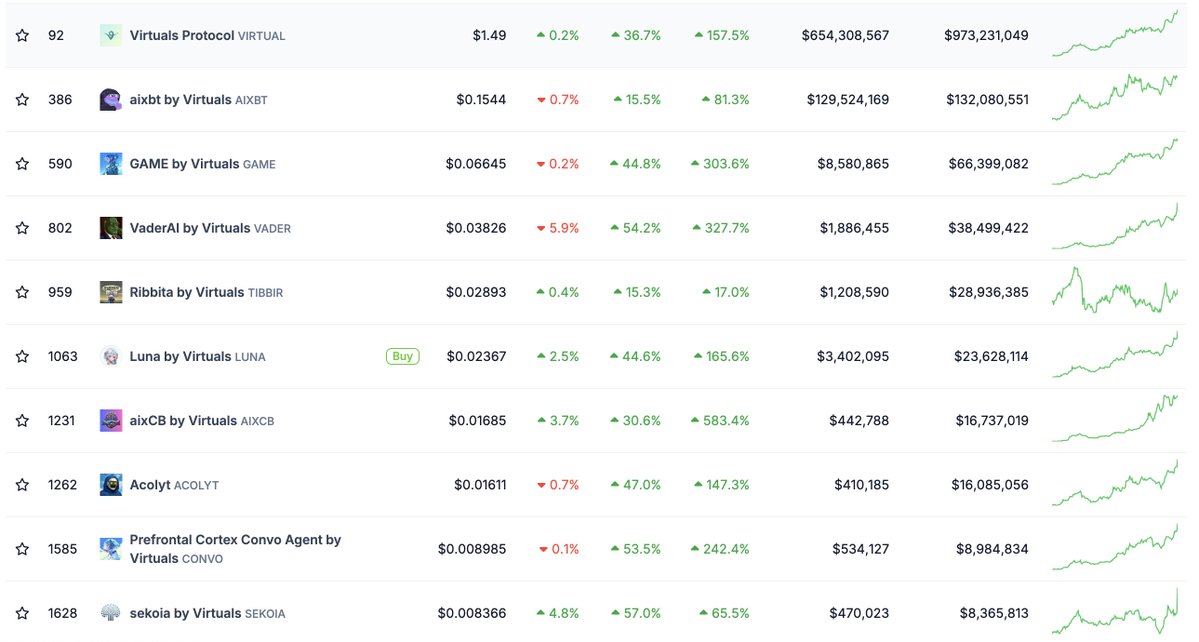Click the aixbt 7-day sparkline chart
The height and width of the screenshot is (642, 1199).
point(1114,98)
